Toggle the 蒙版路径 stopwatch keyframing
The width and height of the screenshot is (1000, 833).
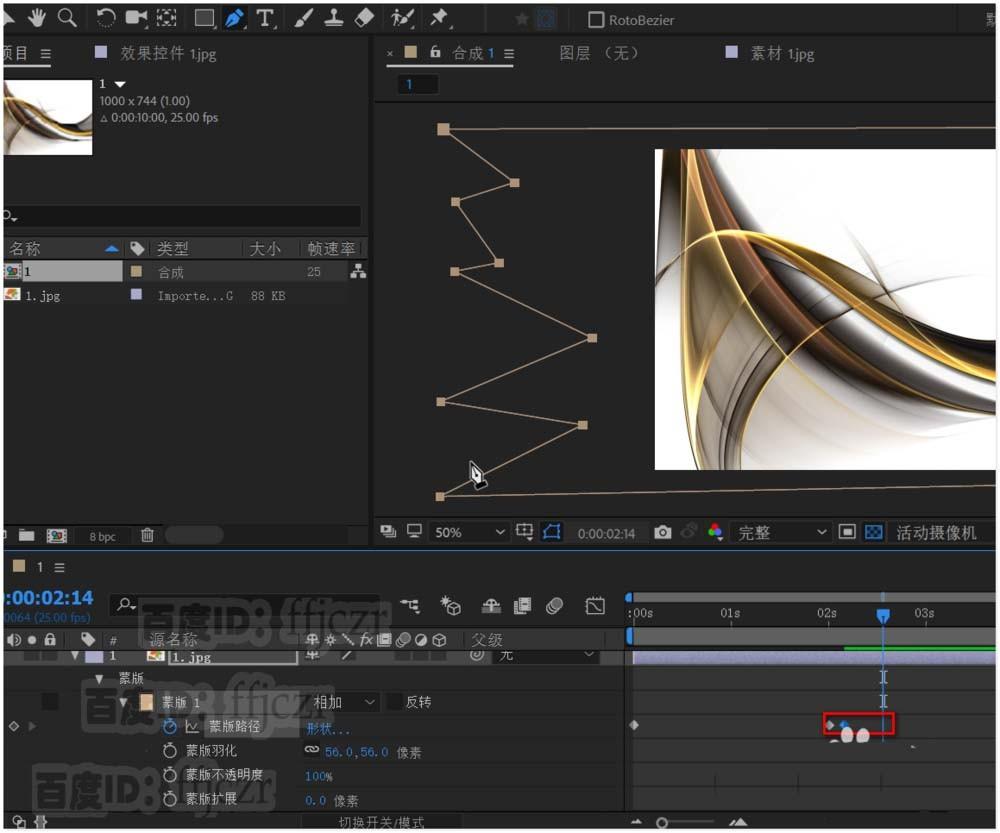coord(170,726)
